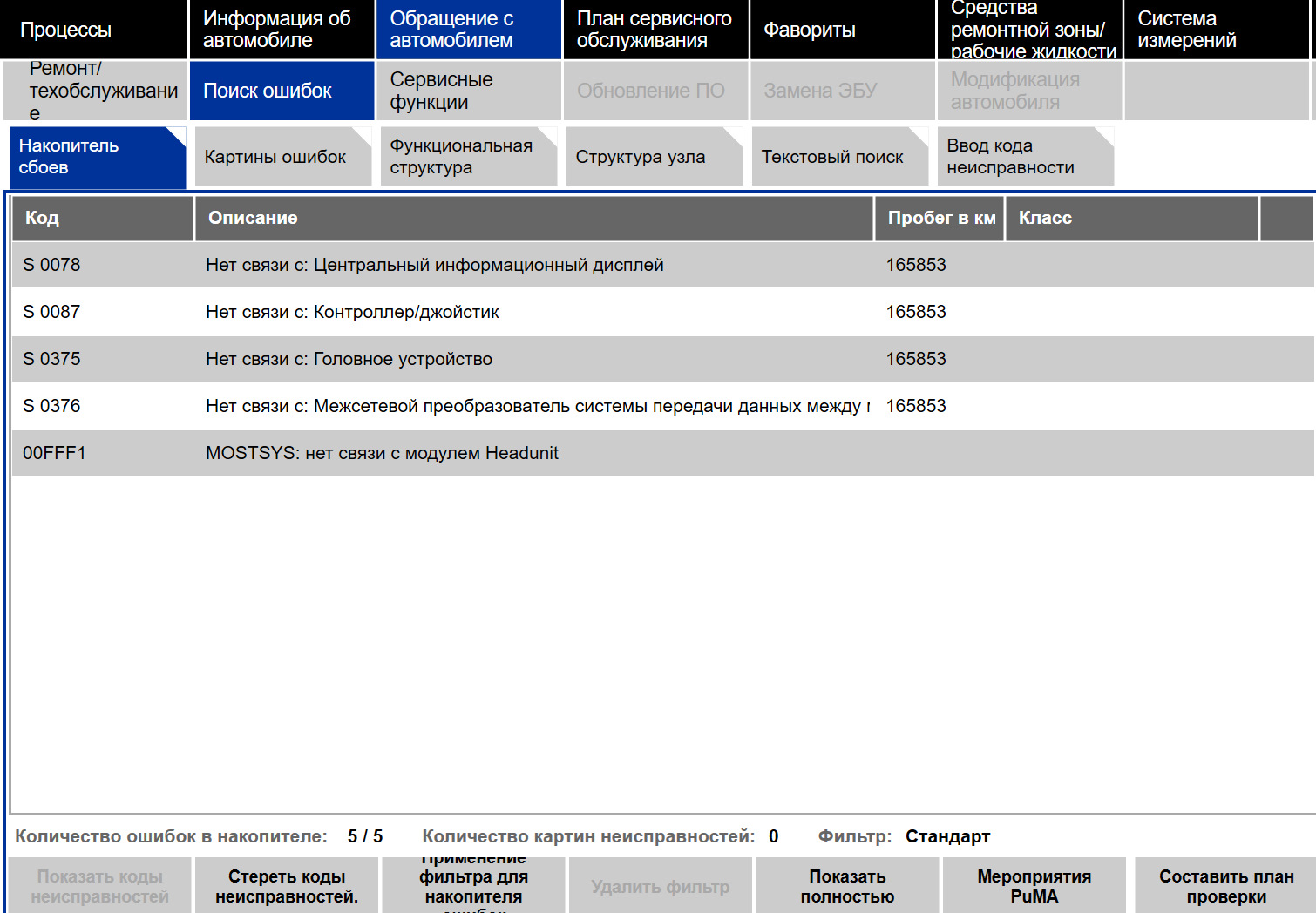Switch to Функциональная структура tab
The image size is (1316, 913).
pyautogui.click(x=469, y=157)
